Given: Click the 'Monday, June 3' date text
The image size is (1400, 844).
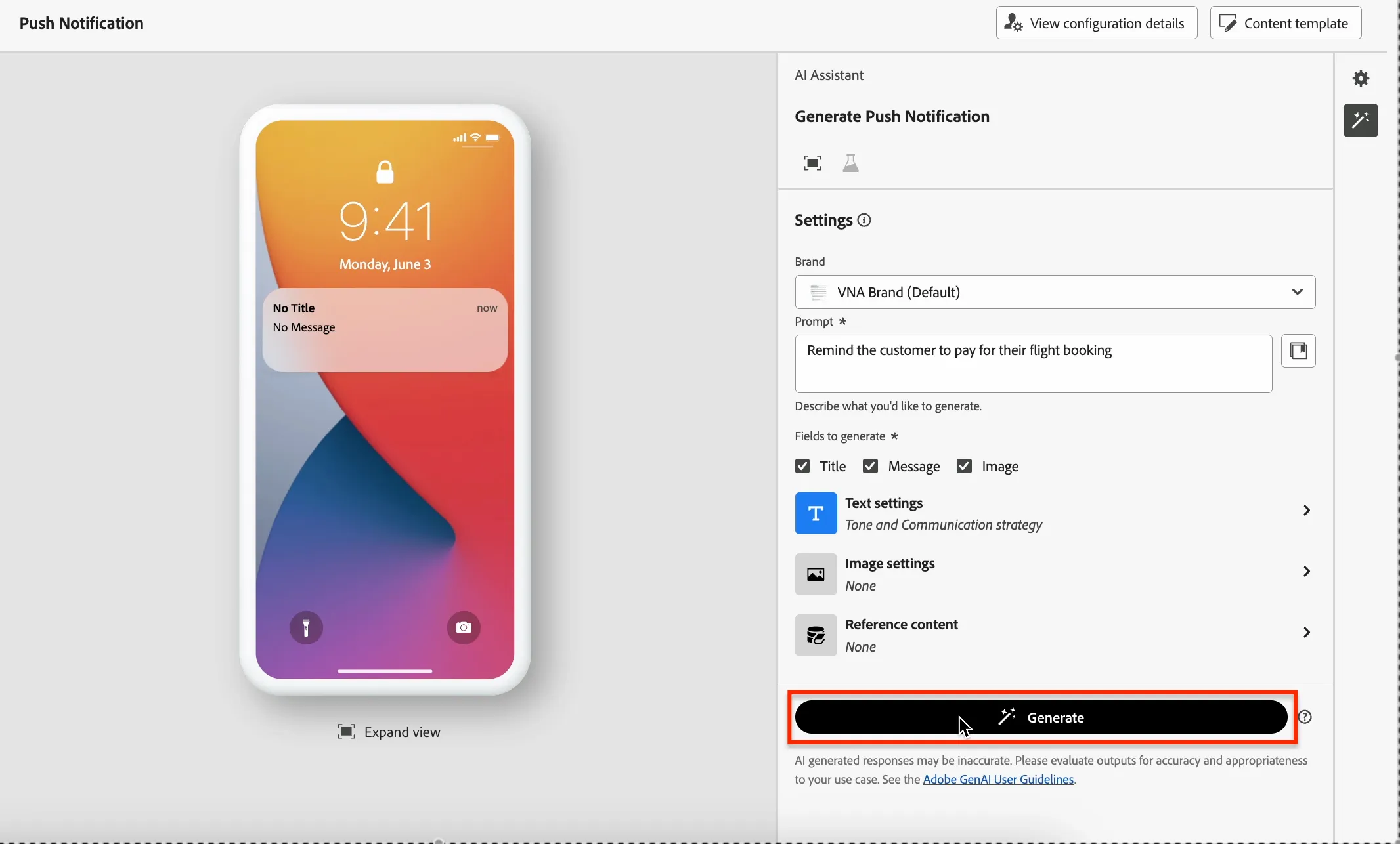Looking at the screenshot, I should tap(385, 264).
